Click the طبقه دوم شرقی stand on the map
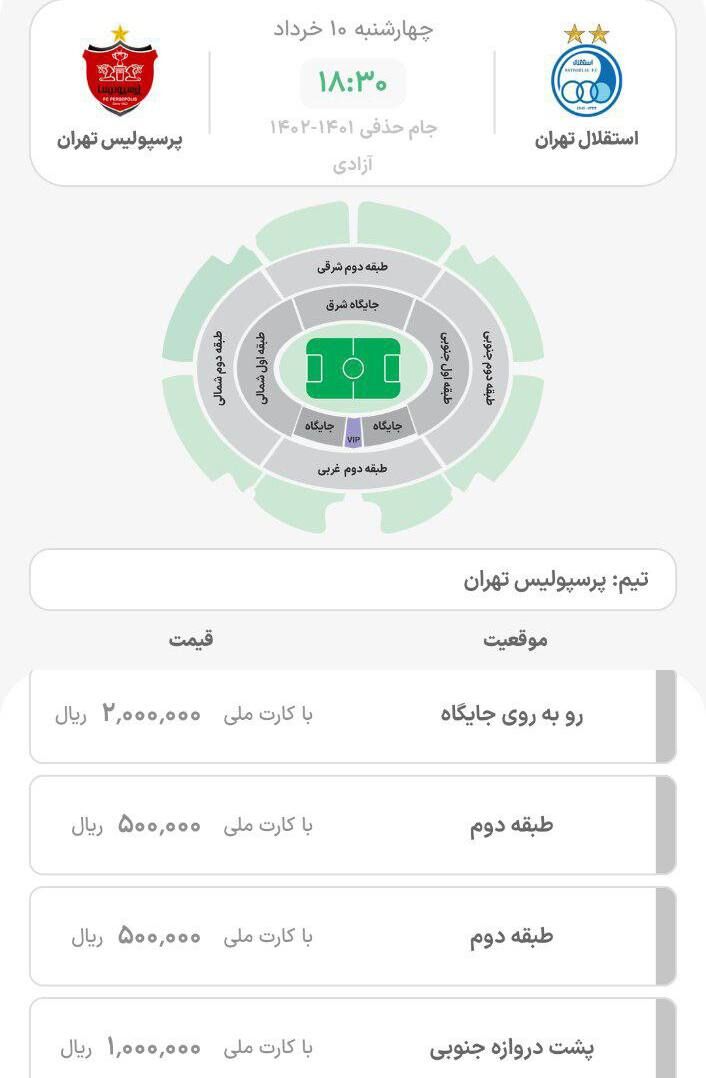 (x=350, y=266)
